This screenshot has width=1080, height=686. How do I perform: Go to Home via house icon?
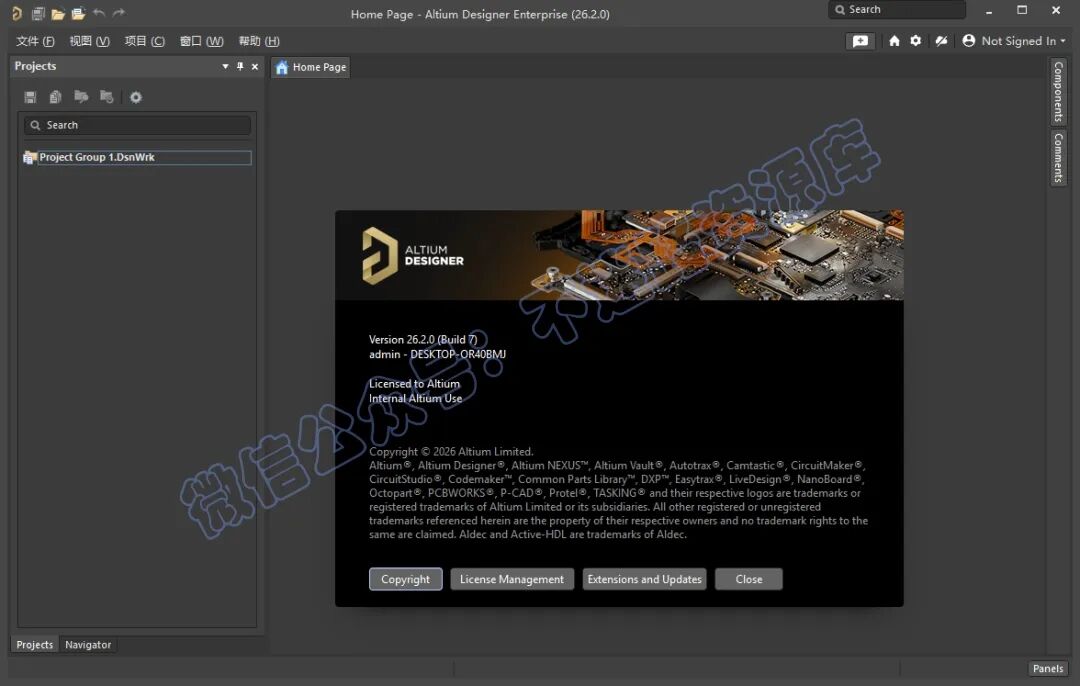click(x=894, y=41)
